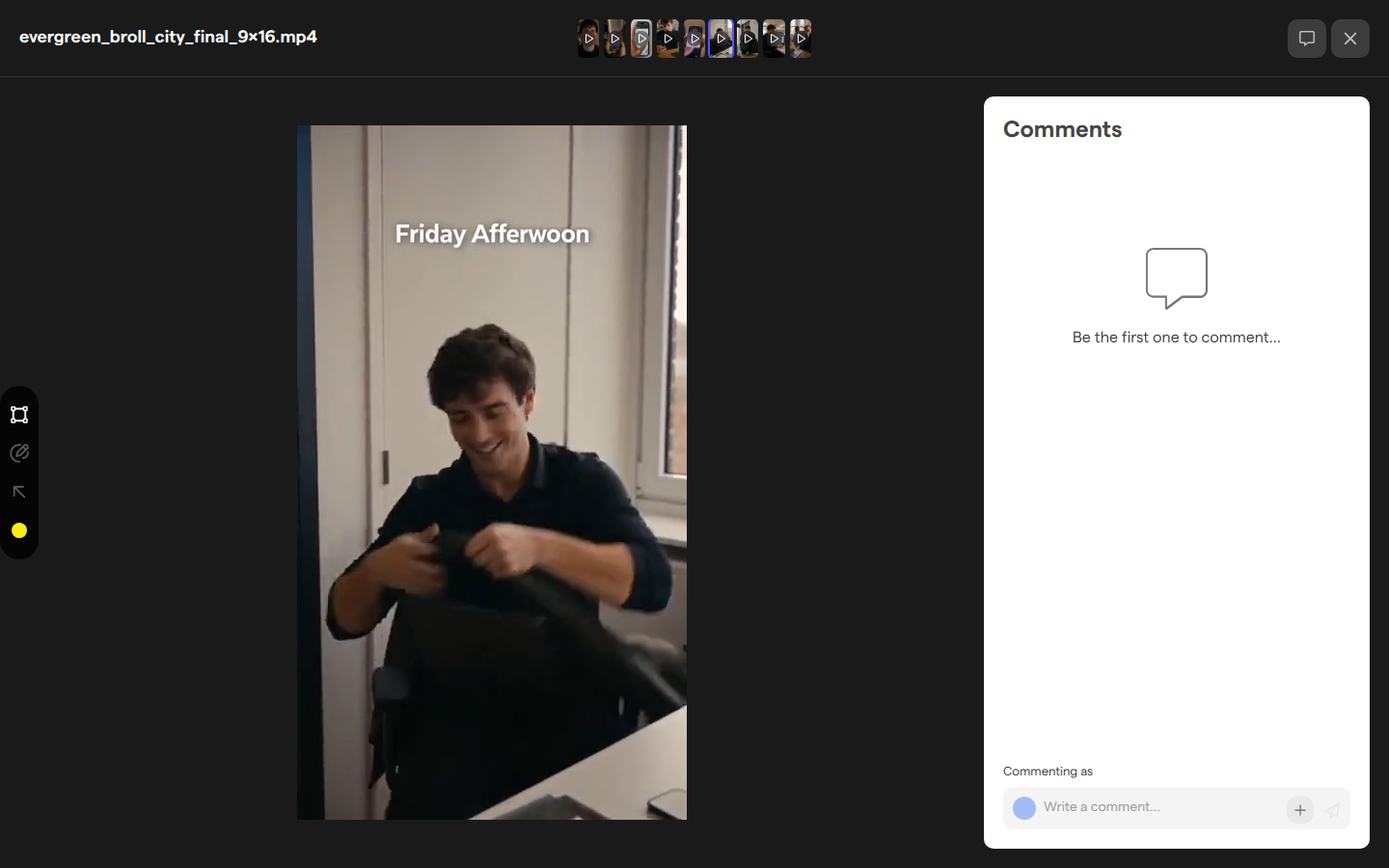Open the eighth video thumbnail in strip
Viewport: 1389px width, 868px height.
774,39
